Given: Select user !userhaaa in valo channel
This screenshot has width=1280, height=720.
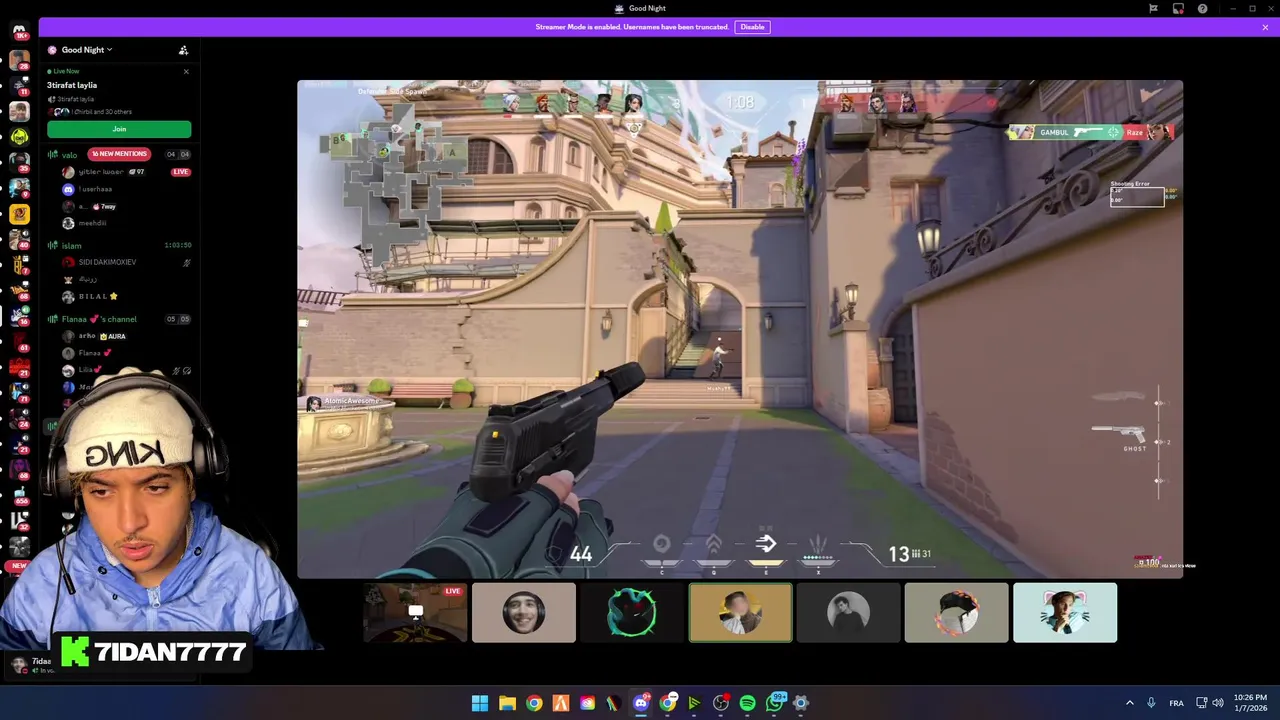Looking at the screenshot, I should click(95, 189).
